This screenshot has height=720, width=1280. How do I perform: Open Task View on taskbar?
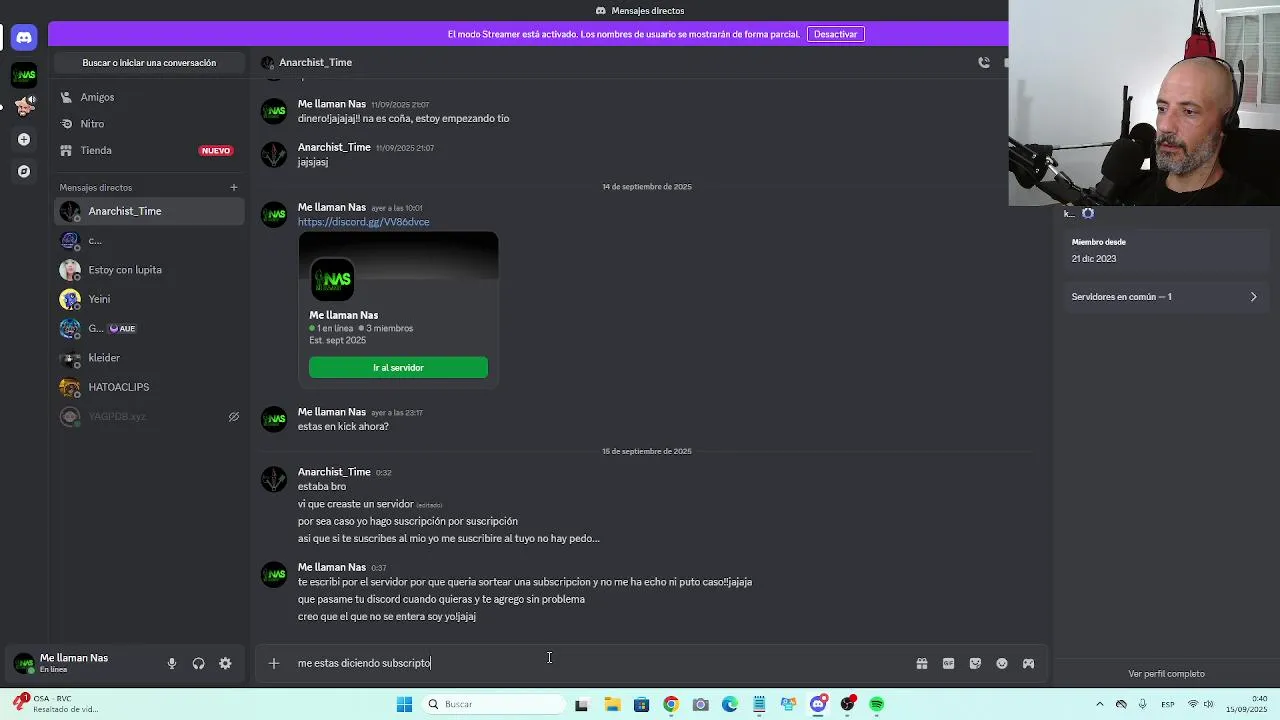581,704
